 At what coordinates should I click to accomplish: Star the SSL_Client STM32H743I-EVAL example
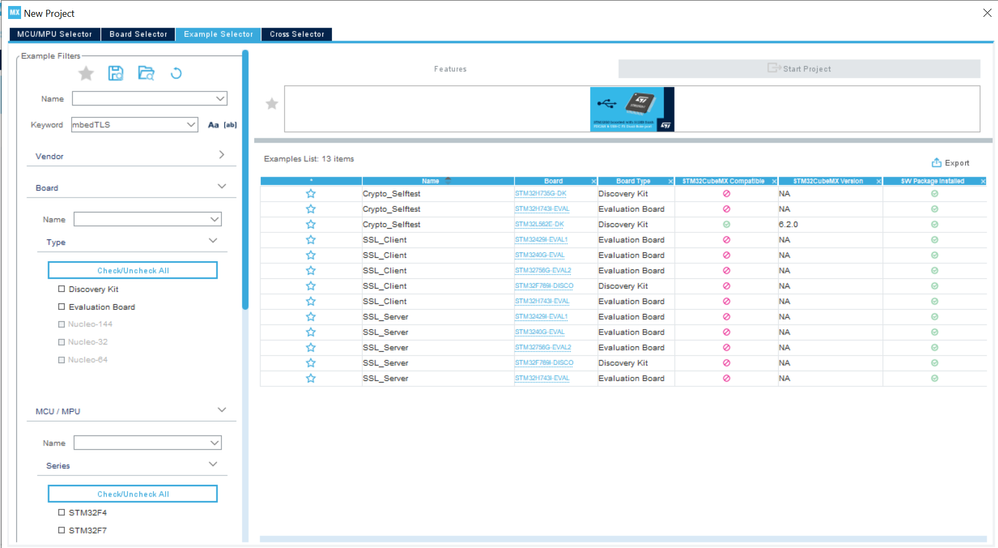(311, 301)
